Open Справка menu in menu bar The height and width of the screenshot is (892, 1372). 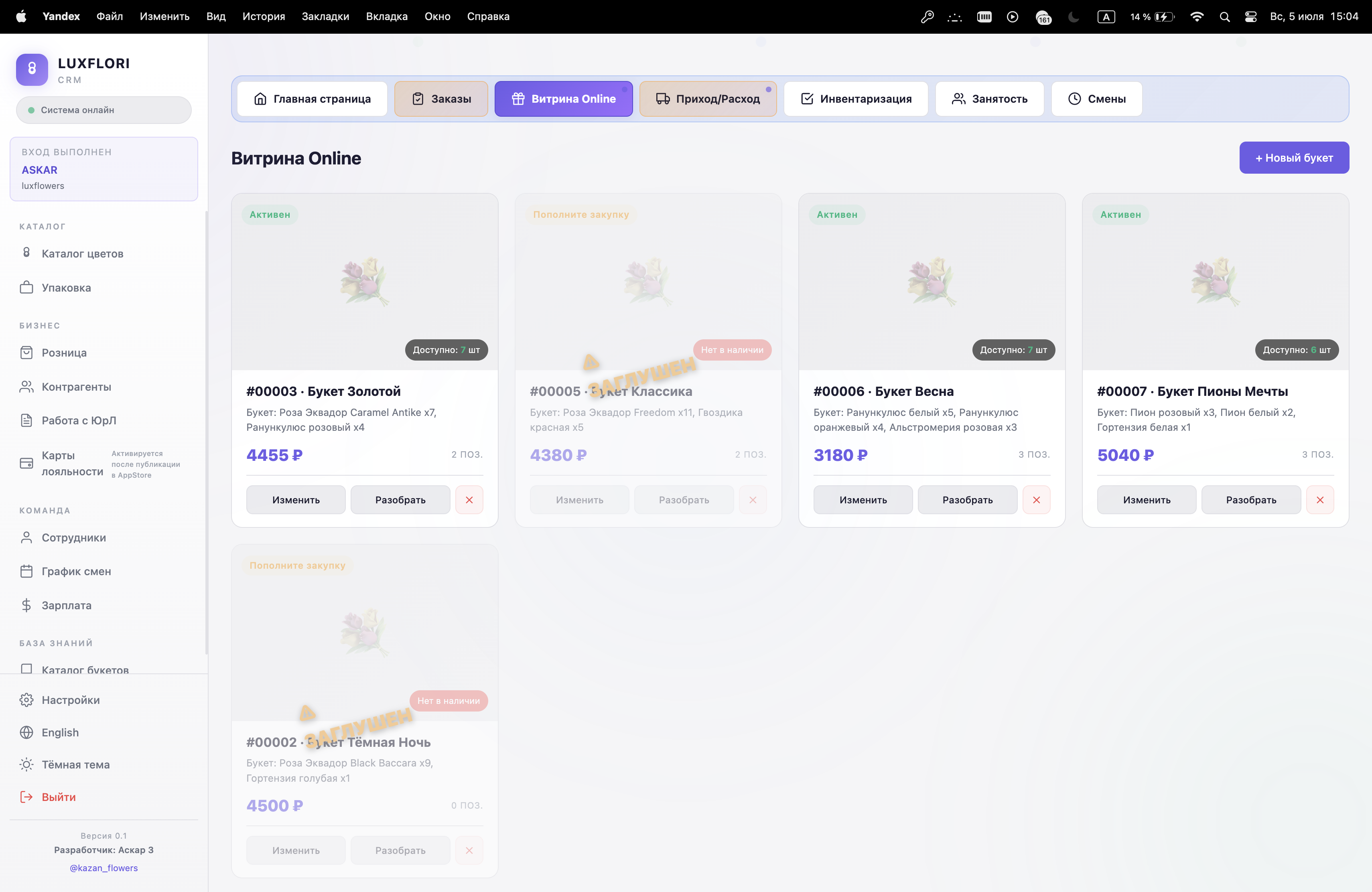[488, 17]
